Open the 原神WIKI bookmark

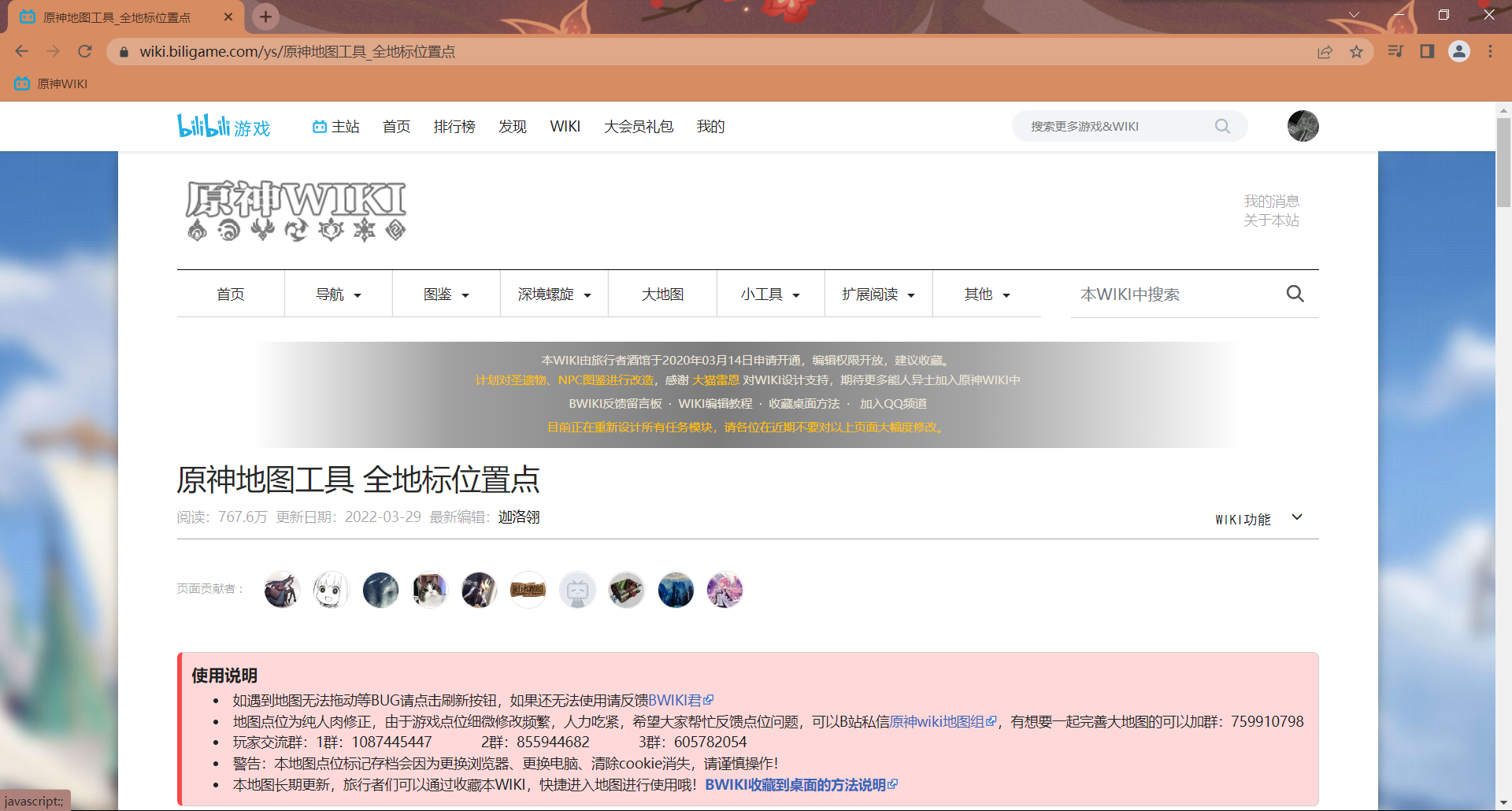(x=50, y=83)
